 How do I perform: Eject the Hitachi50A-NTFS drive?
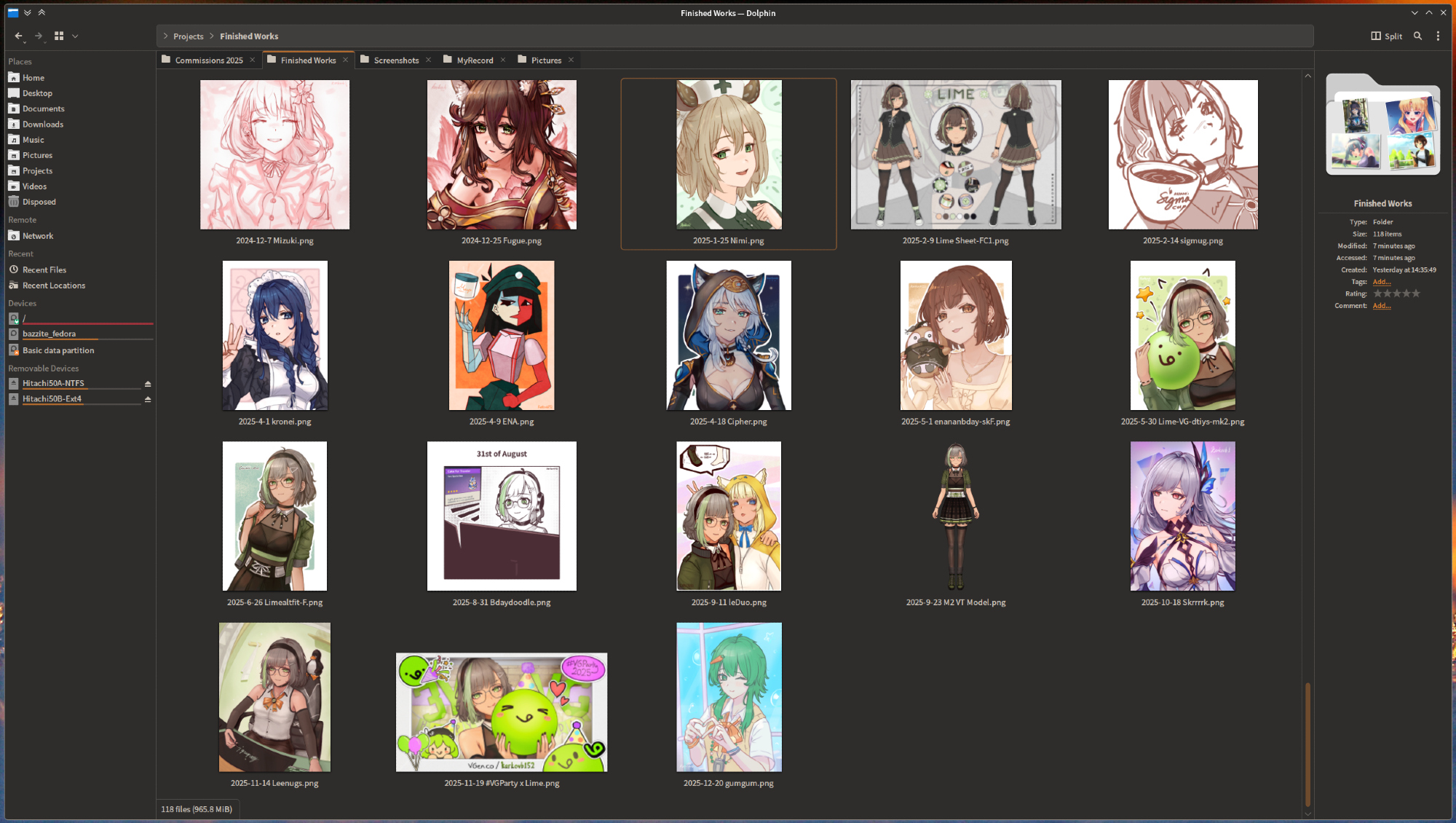pos(148,384)
